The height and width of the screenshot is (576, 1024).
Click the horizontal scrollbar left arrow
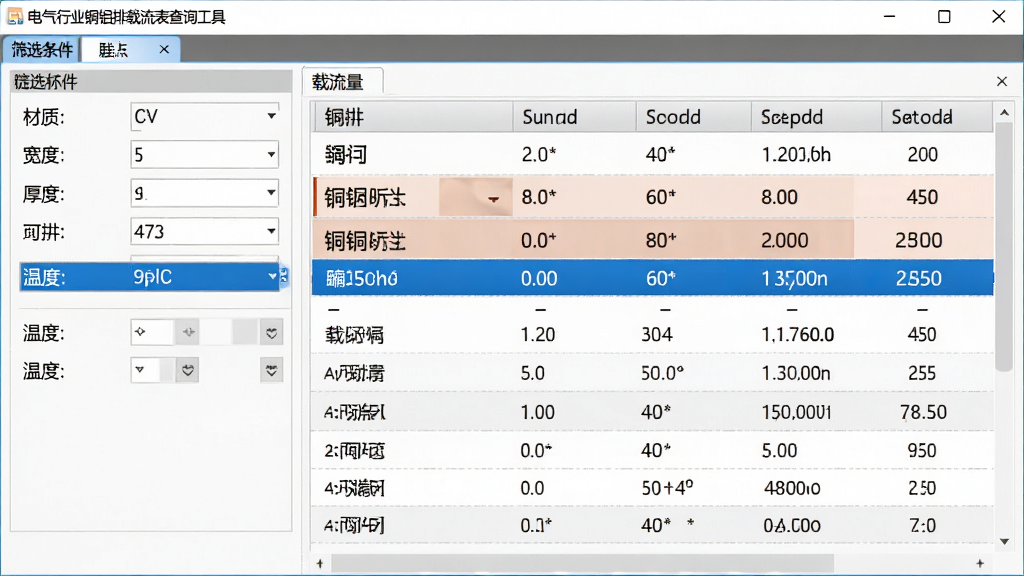319,563
